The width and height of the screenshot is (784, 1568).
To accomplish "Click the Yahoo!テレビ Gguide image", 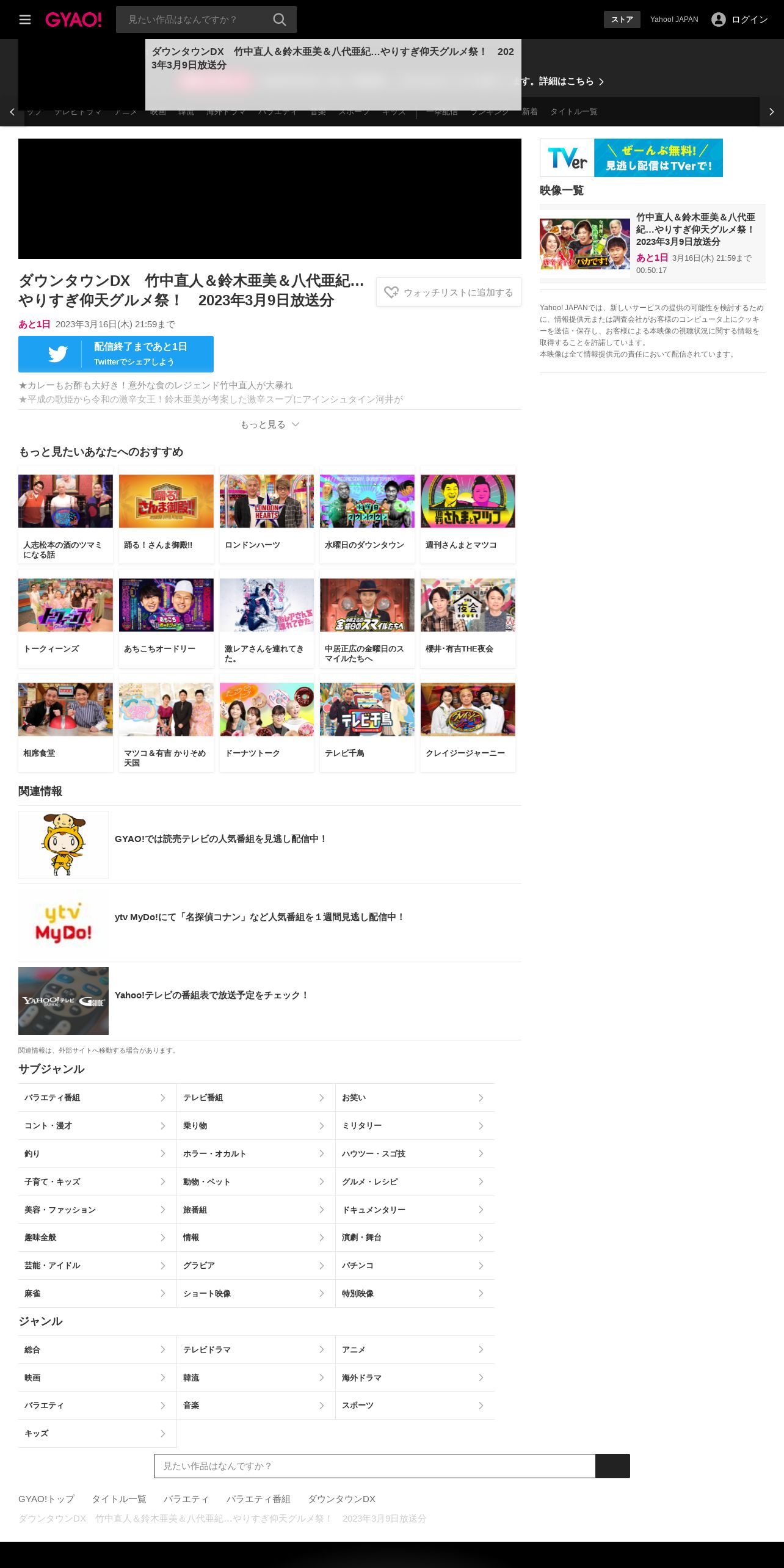I will pos(64,1001).
